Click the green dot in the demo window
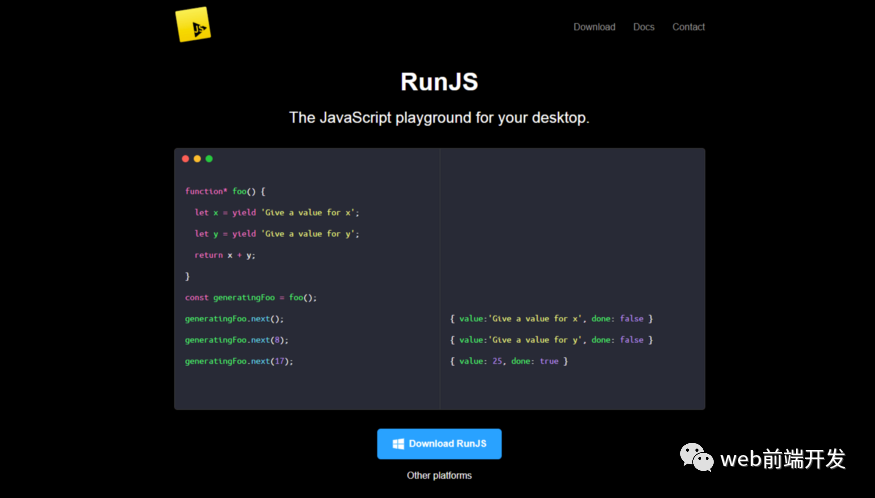 click(209, 159)
